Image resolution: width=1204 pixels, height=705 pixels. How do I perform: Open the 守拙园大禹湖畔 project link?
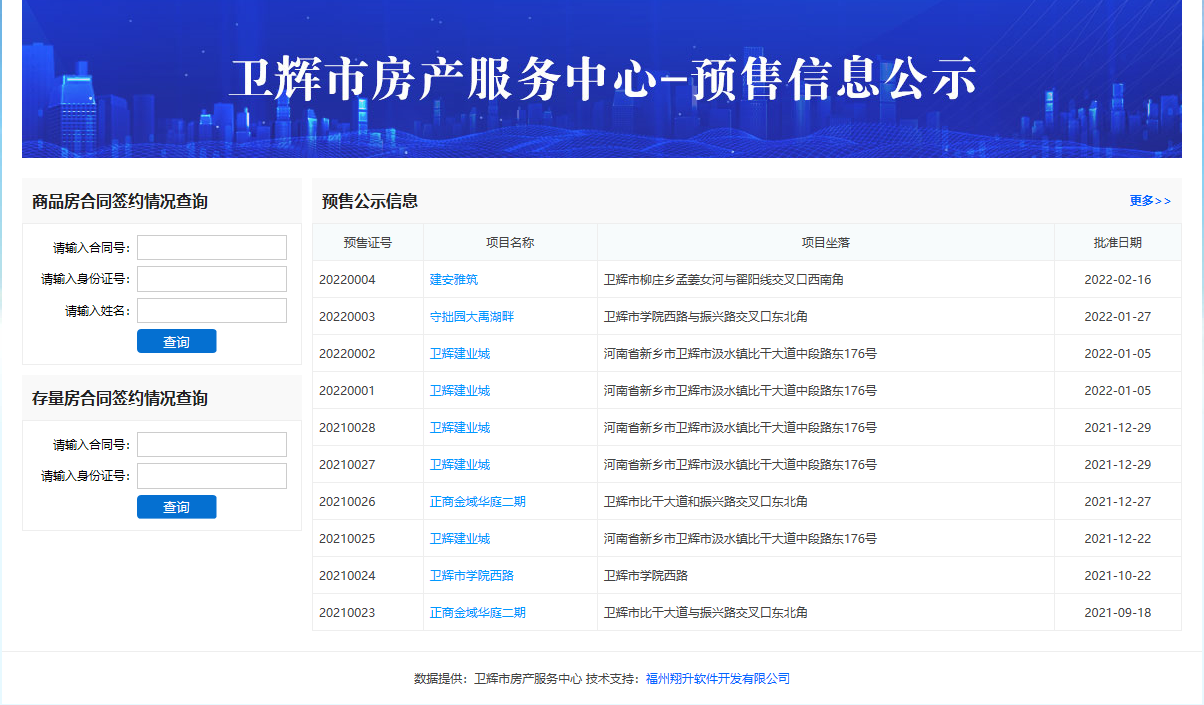[472, 317]
